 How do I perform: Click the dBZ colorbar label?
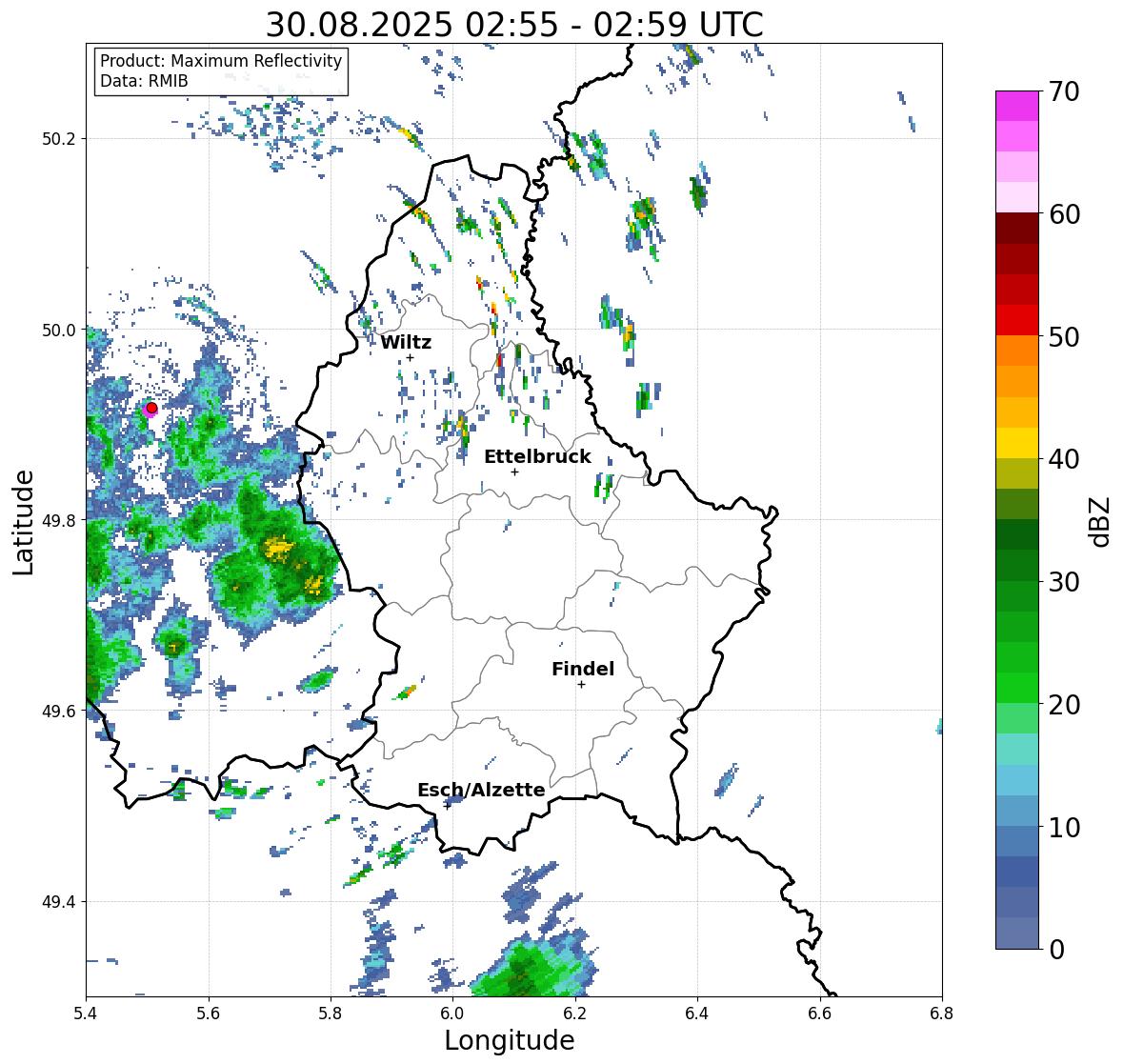[1101, 521]
